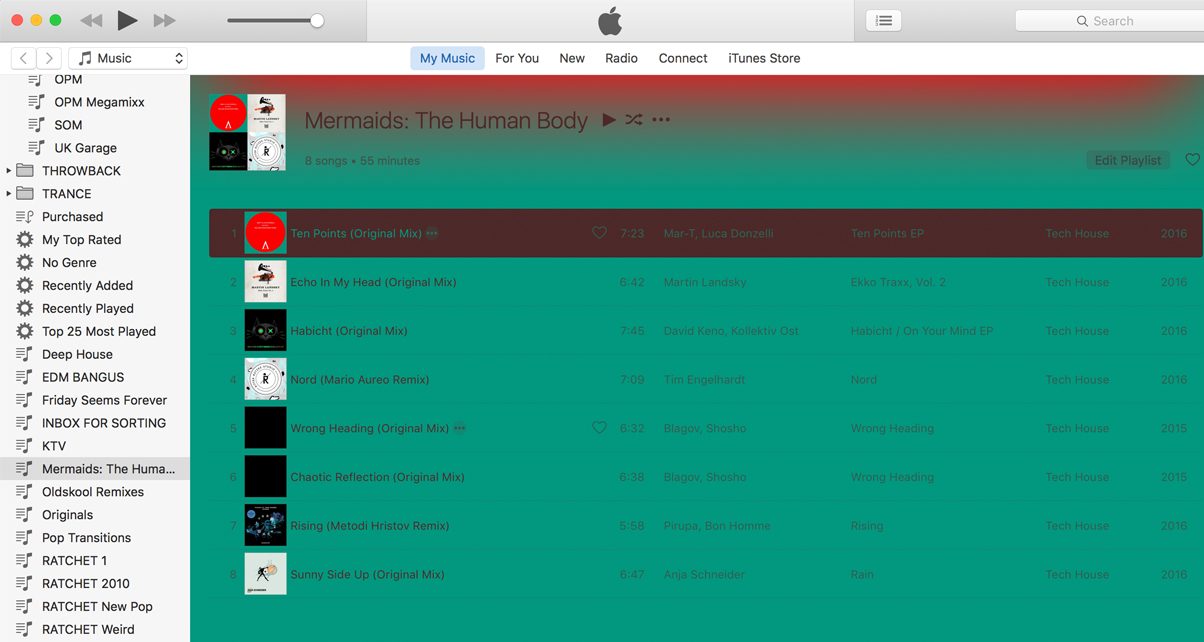Click the rewind playback icon
Screen dimensions: 1204x642
point(90,19)
